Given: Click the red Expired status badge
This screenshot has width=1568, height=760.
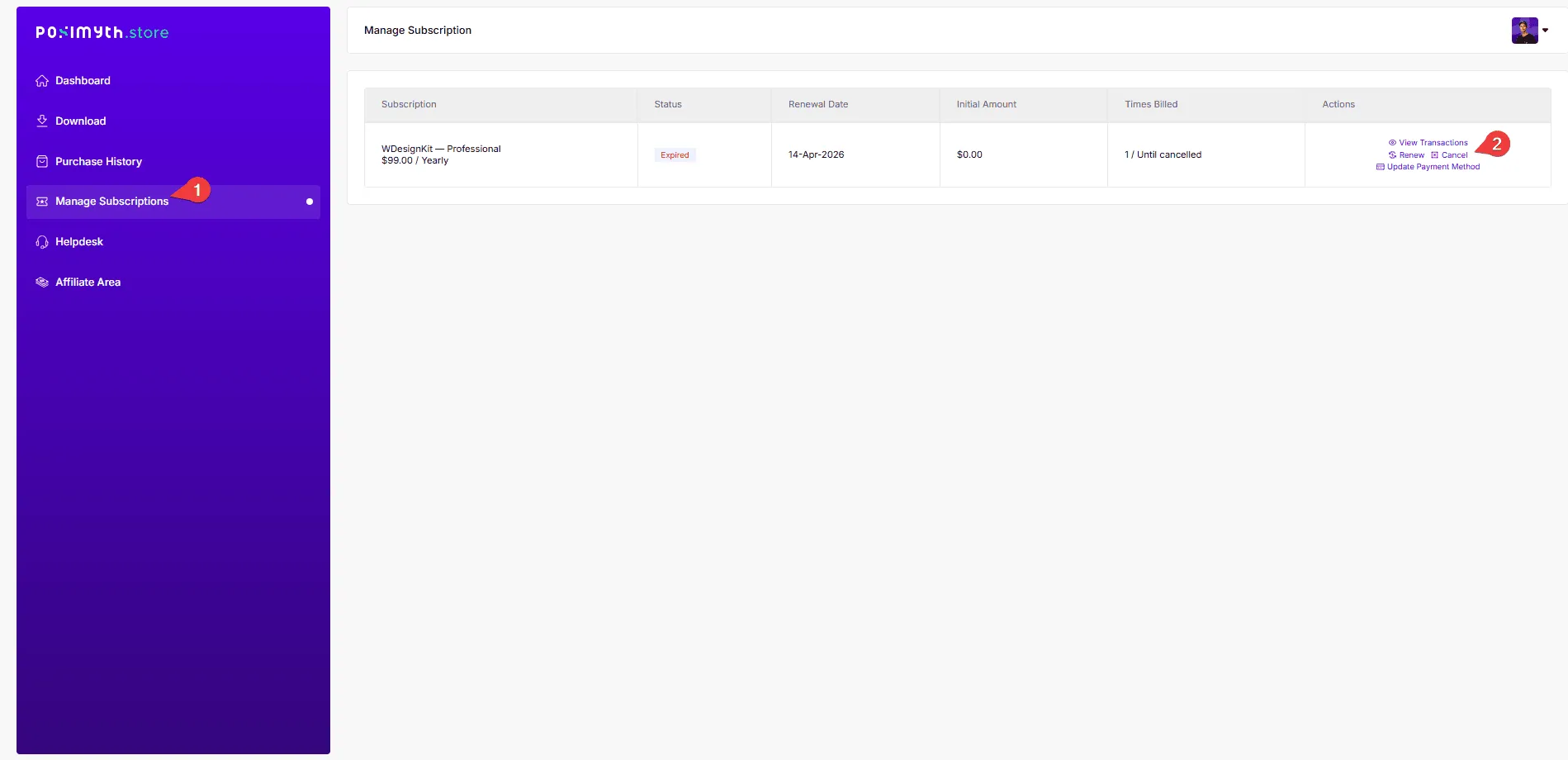Looking at the screenshot, I should (675, 155).
